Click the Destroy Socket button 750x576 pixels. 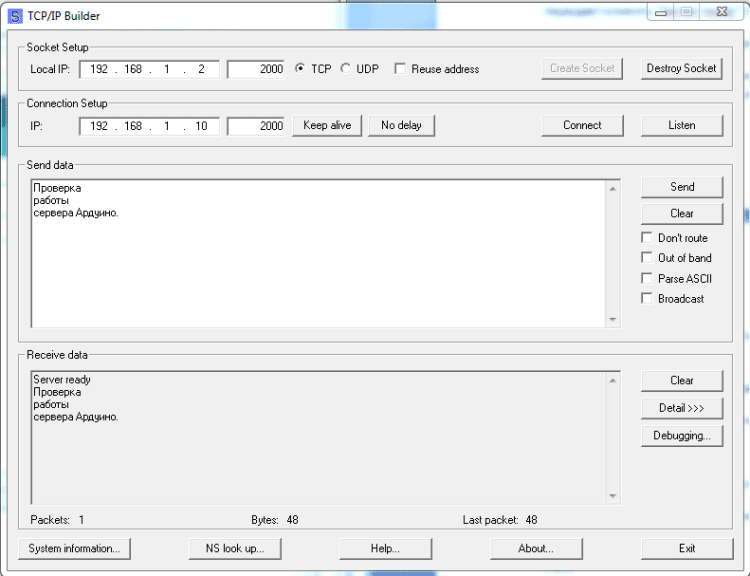[682, 68]
